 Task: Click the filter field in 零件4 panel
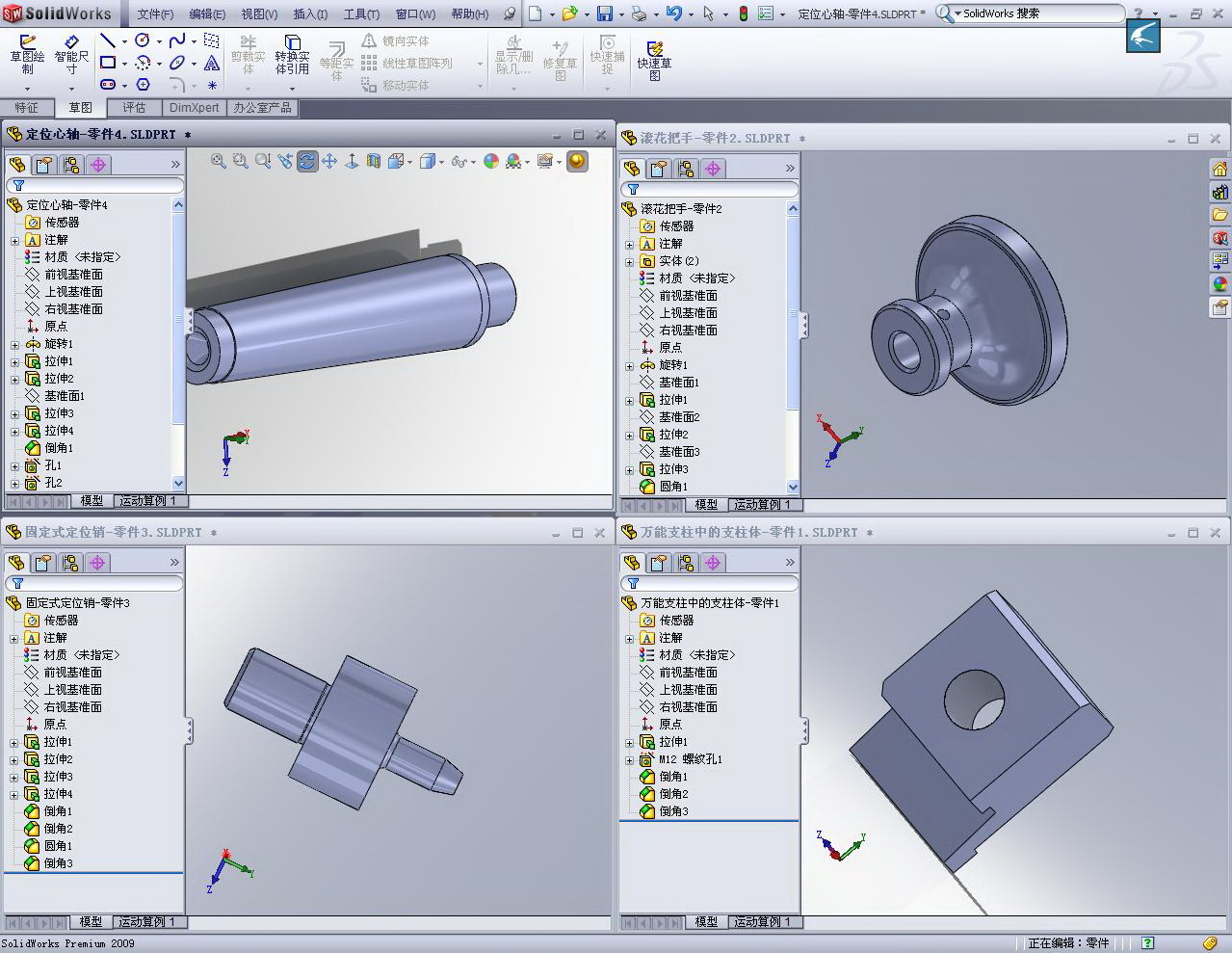(x=94, y=186)
